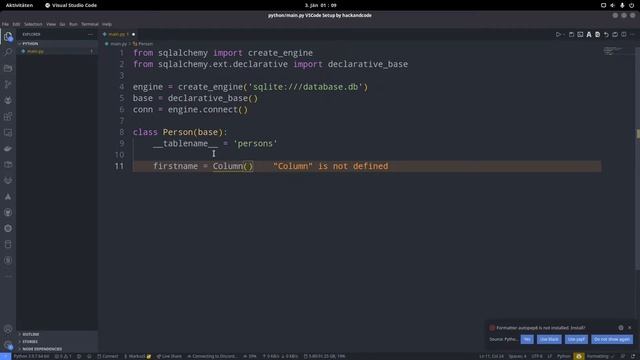Open the Search view in activity bar
This screenshot has height=360, width=640.
coord(8,52)
